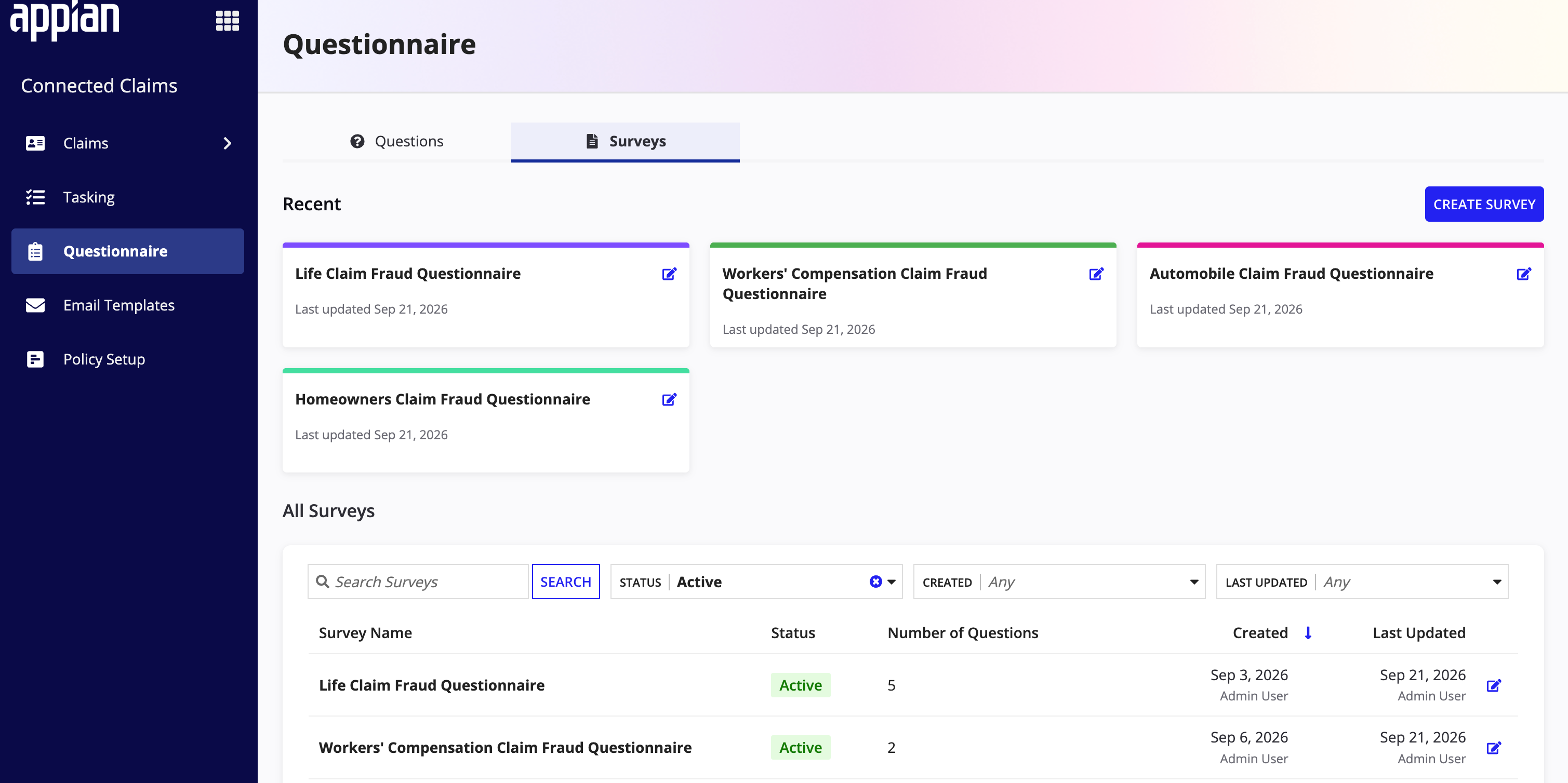This screenshot has height=783, width=1568.
Task: Open the Created filter dropdown
Action: pos(1058,582)
